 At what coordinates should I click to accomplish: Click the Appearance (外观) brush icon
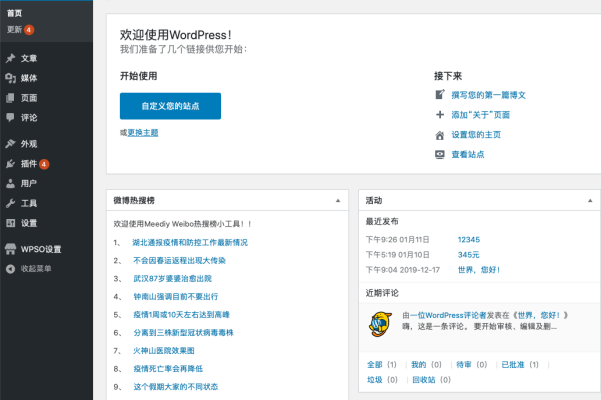click(x=10, y=144)
